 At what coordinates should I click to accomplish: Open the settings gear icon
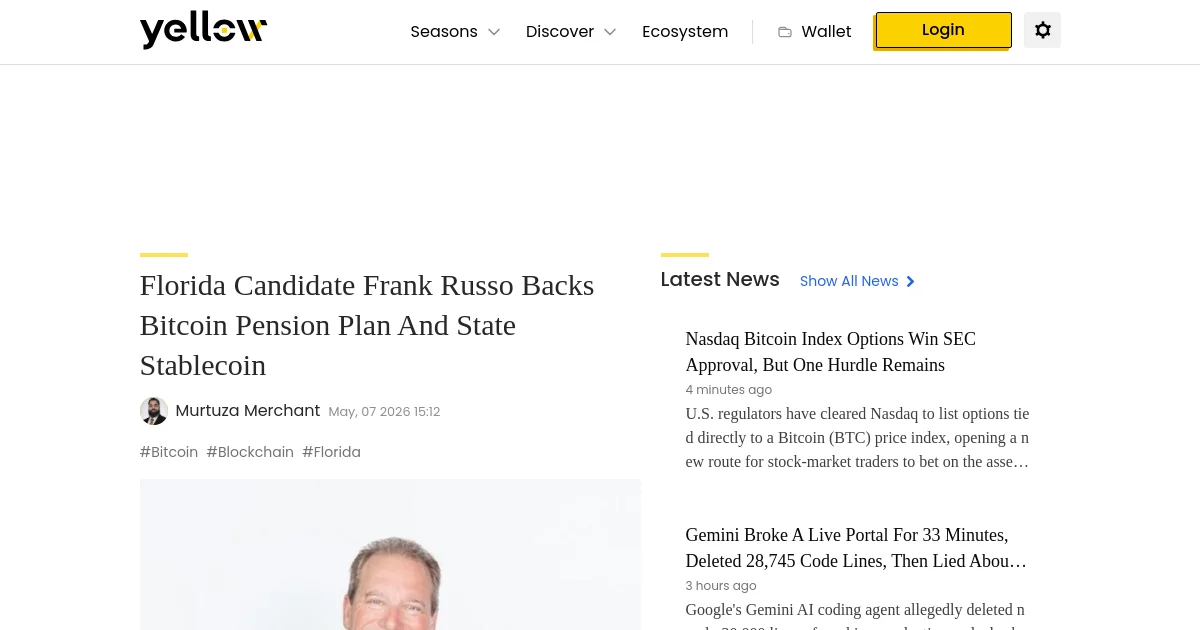tap(1042, 30)
